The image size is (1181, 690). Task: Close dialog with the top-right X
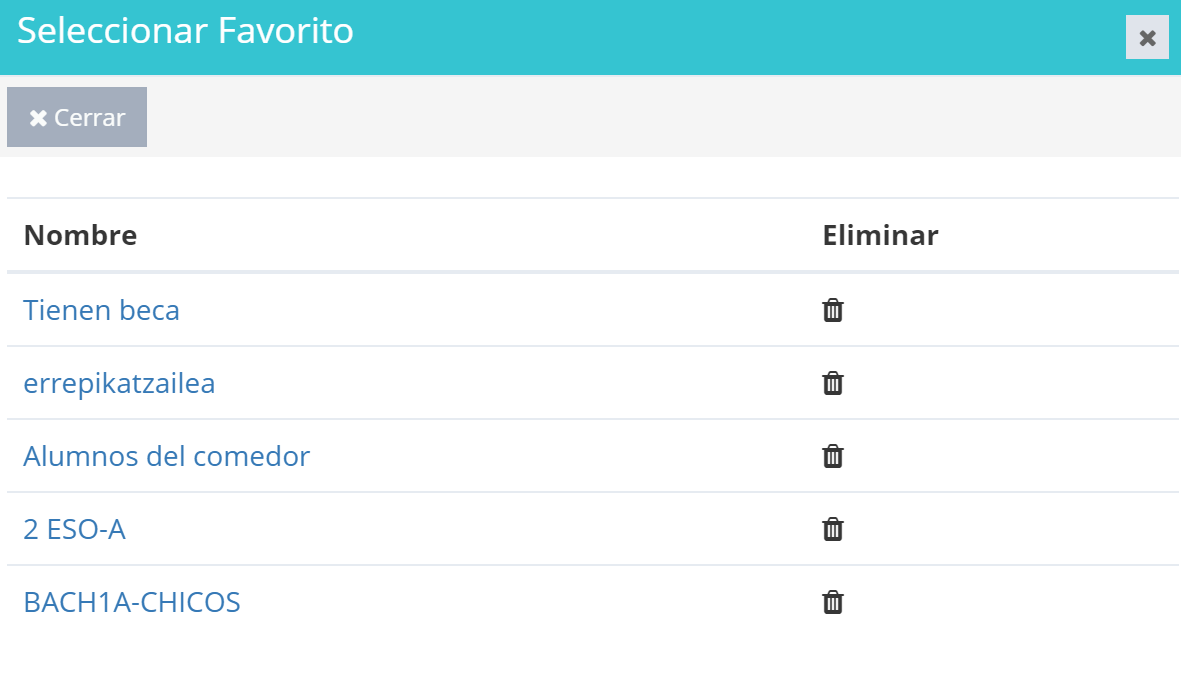1147,38
